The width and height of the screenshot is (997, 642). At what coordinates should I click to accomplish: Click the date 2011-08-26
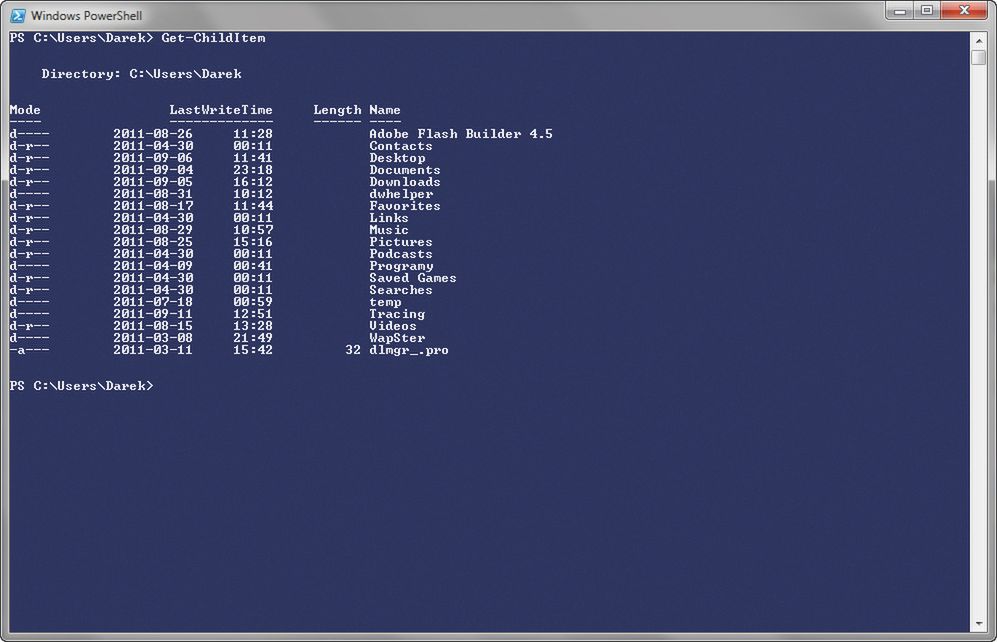point(153,134)
